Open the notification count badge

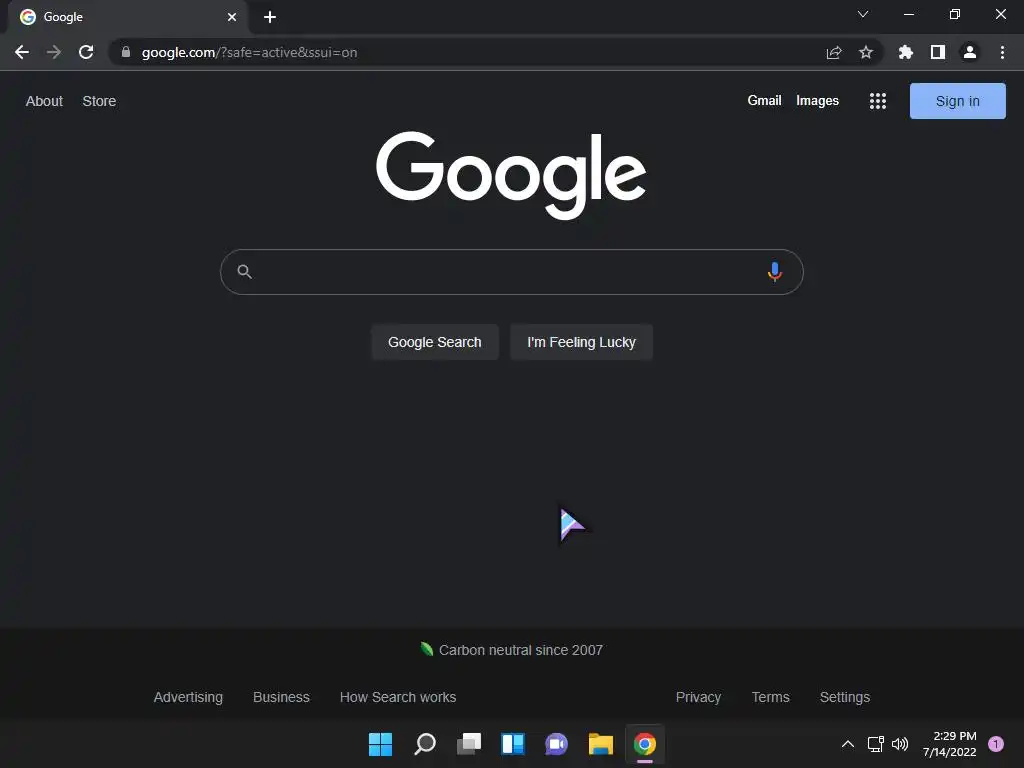click(x=995, y=744)
